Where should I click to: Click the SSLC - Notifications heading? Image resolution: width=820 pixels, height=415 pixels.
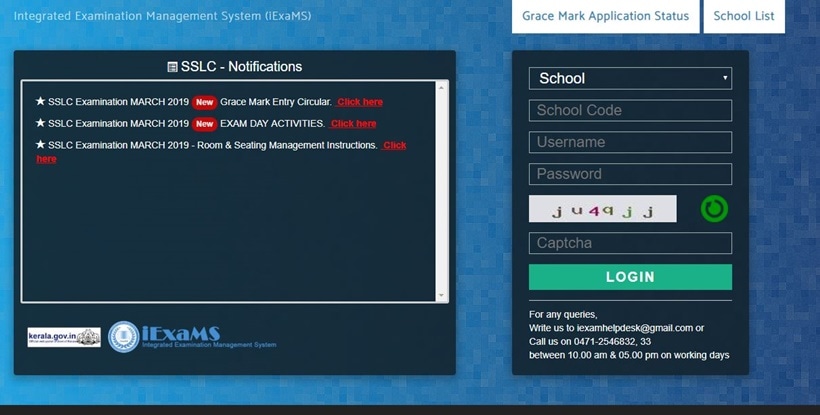(241, 67)
